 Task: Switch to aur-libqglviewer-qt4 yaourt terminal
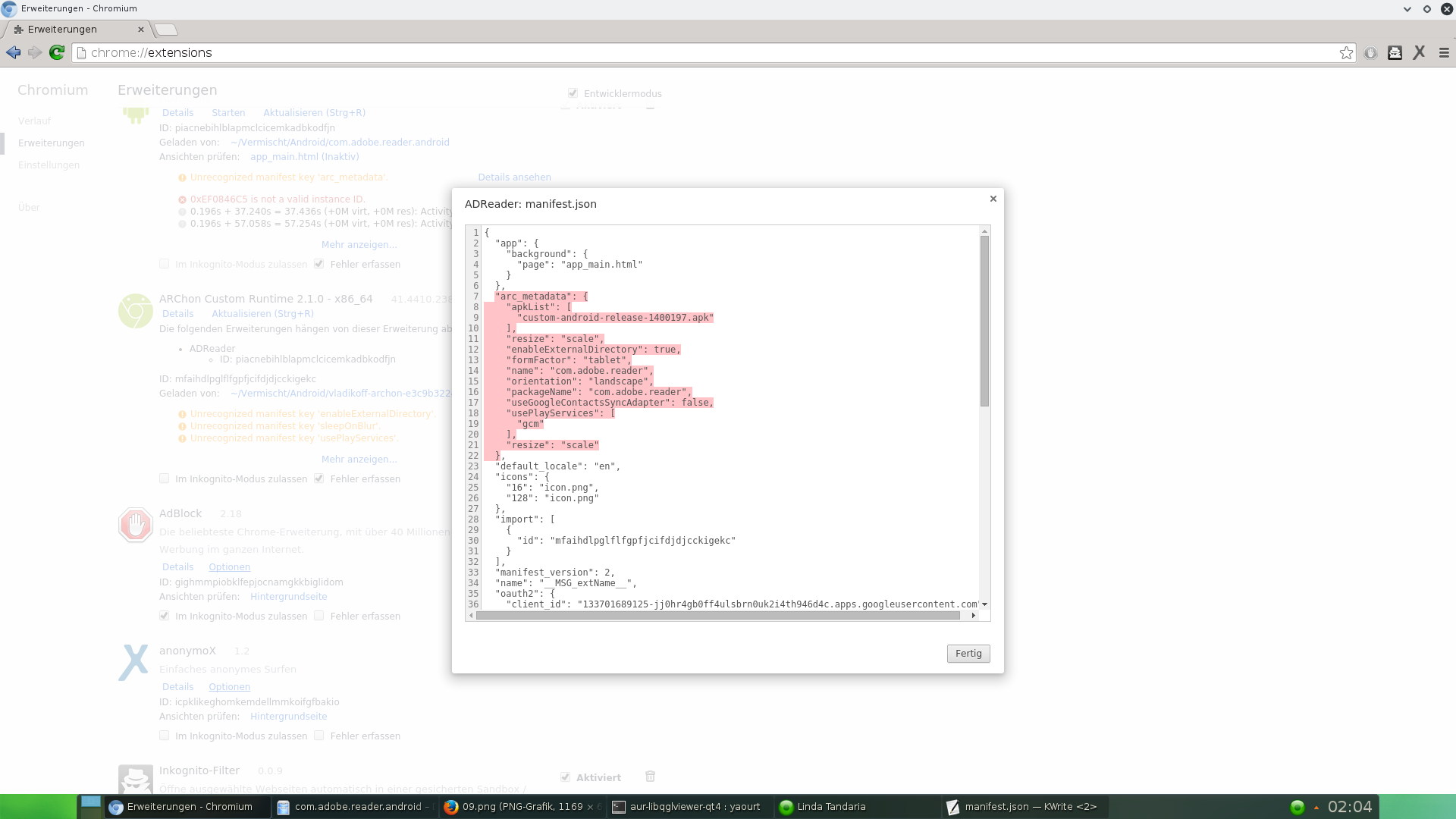point(689,807)
